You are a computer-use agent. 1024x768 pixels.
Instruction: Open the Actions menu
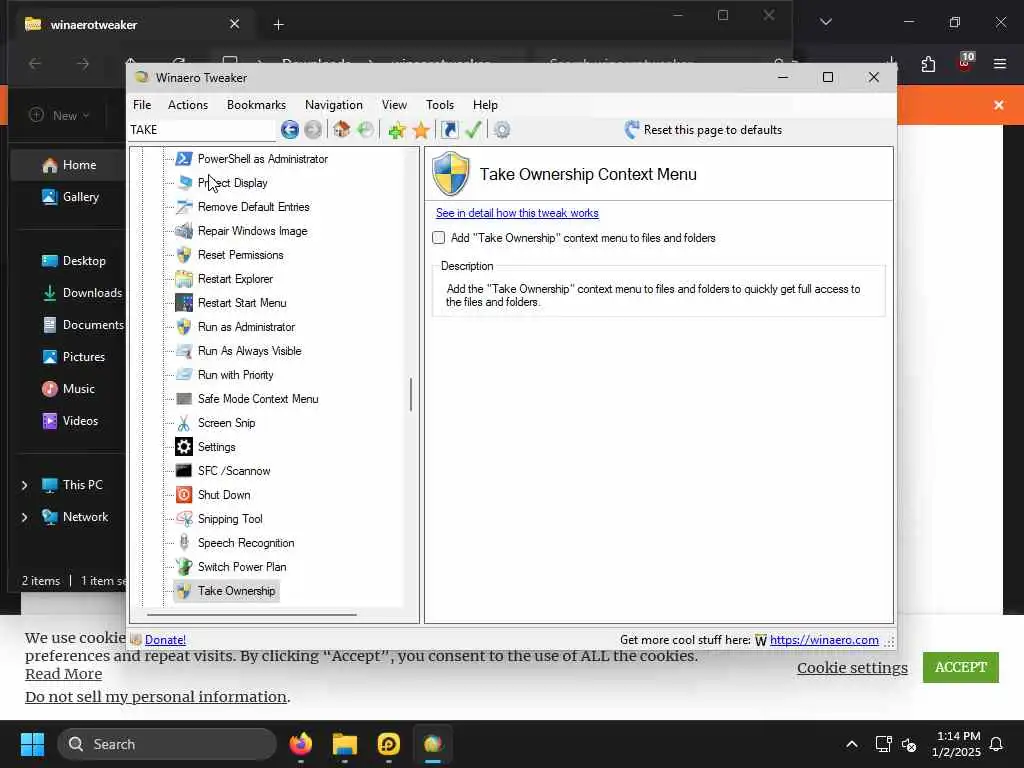[x=188, y=104]
